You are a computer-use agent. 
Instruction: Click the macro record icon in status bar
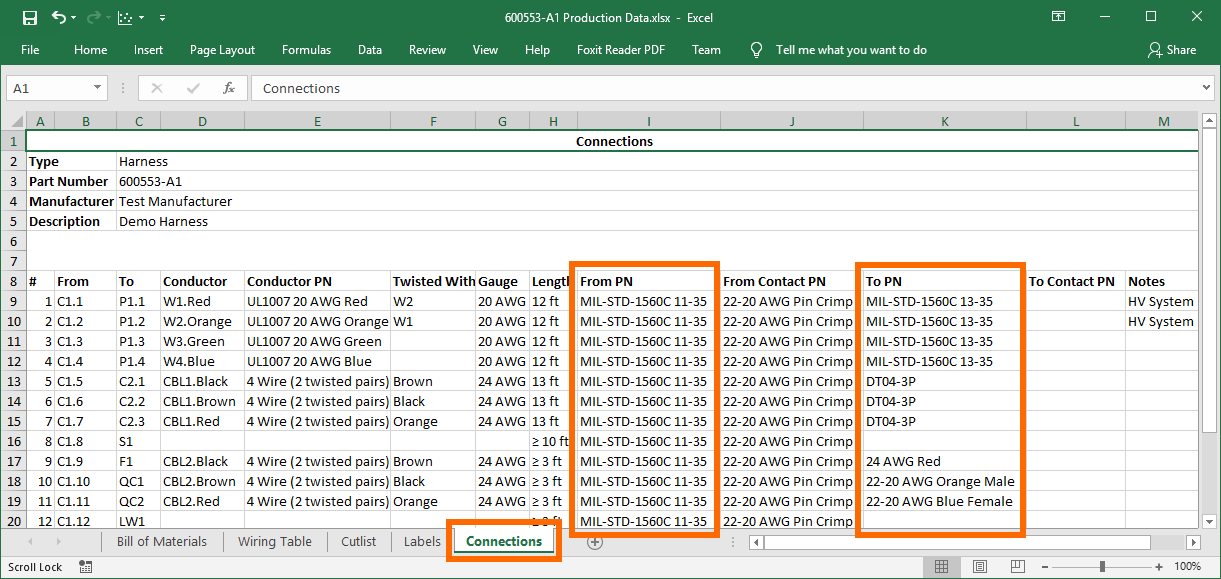click(x=86, y=567)
